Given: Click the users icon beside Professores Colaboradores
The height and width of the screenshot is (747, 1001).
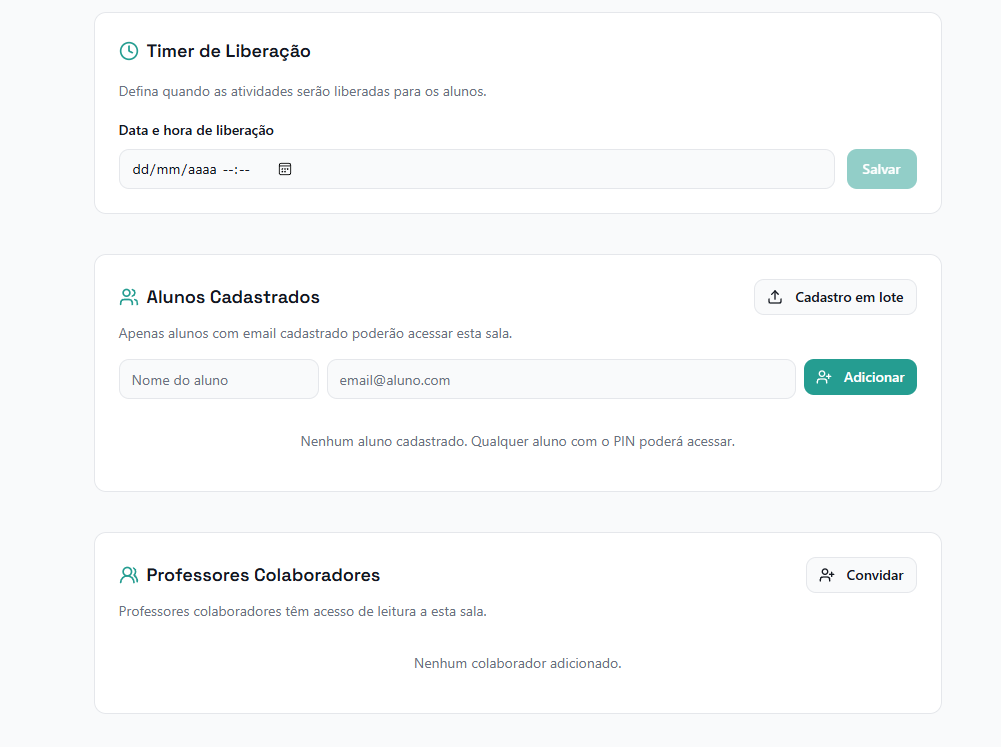Looking at the screenshot, I should point(129,575).
